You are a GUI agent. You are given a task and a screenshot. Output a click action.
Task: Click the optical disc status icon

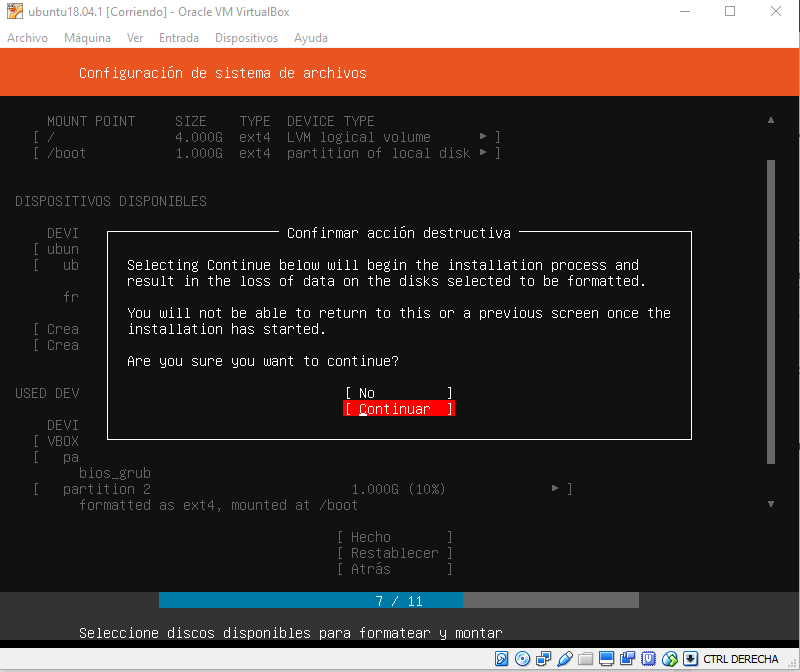point(522,659)
